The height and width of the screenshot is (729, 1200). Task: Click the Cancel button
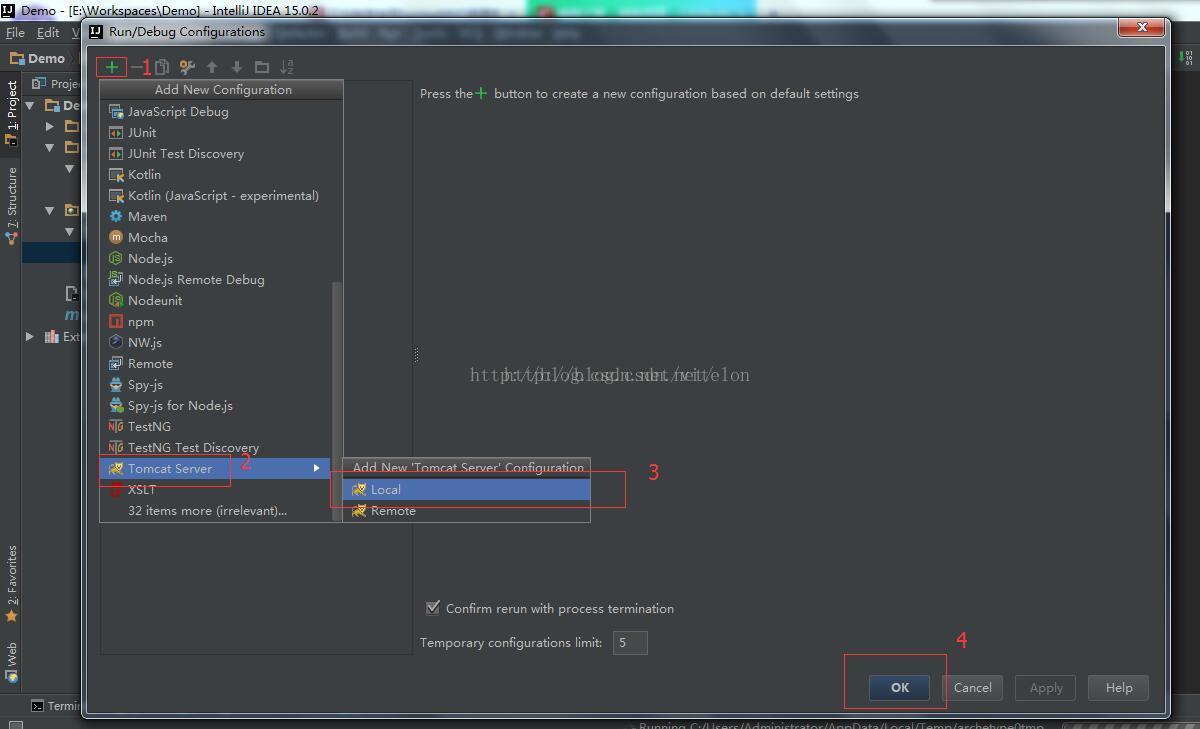coord(972,687)
